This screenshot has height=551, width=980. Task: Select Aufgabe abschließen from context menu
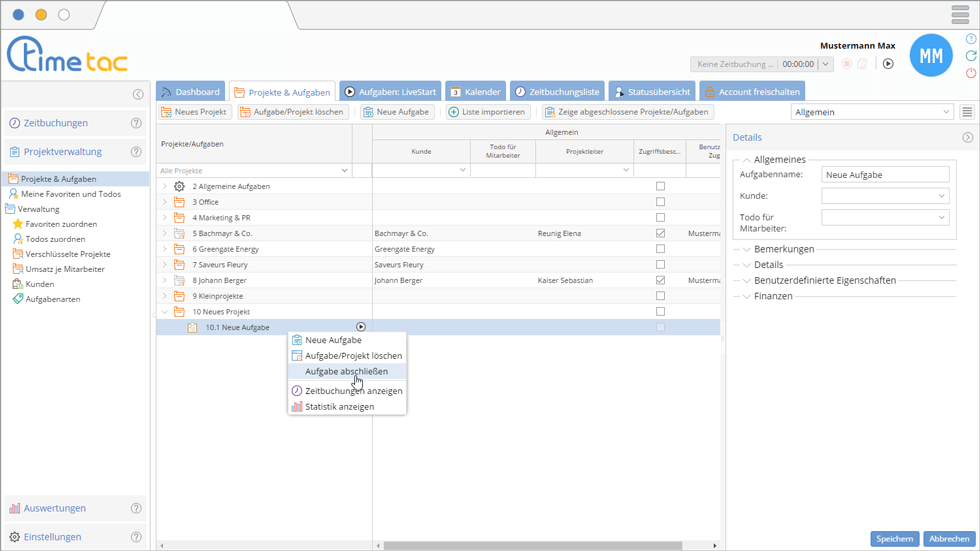346,371
